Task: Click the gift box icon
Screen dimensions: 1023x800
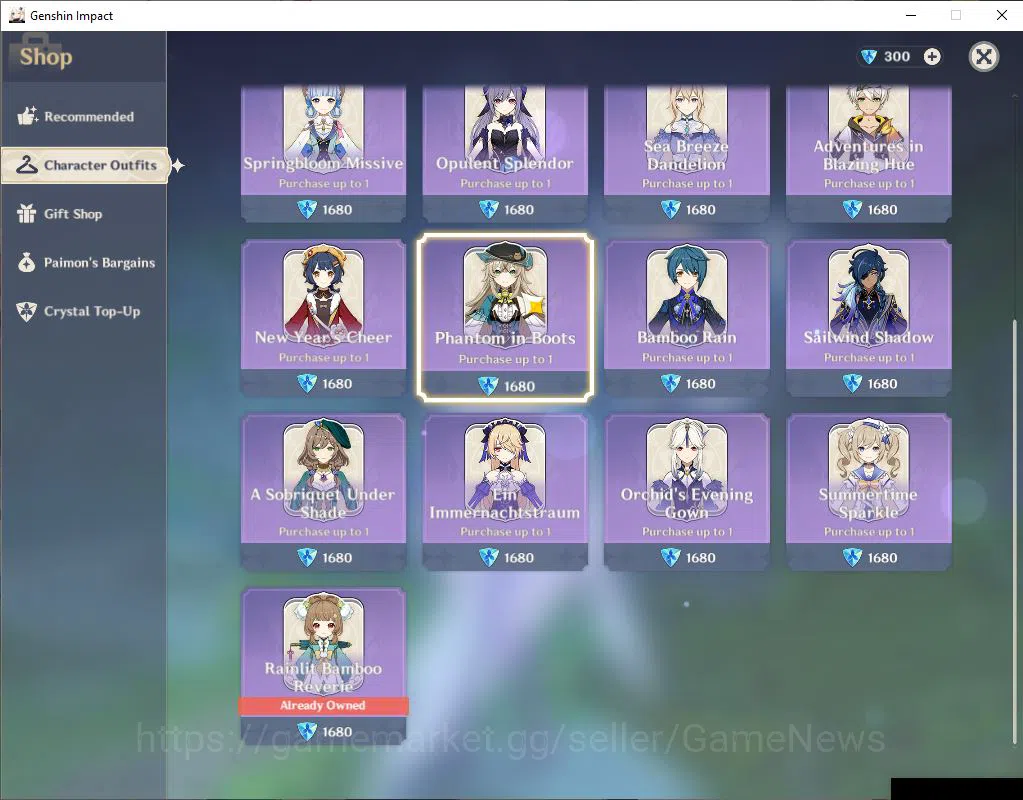Action: 27,213
